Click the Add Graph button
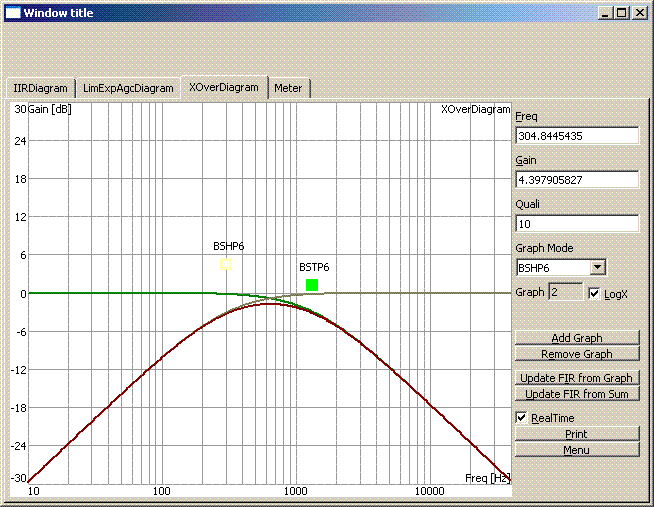 click(x=576, y=338)
